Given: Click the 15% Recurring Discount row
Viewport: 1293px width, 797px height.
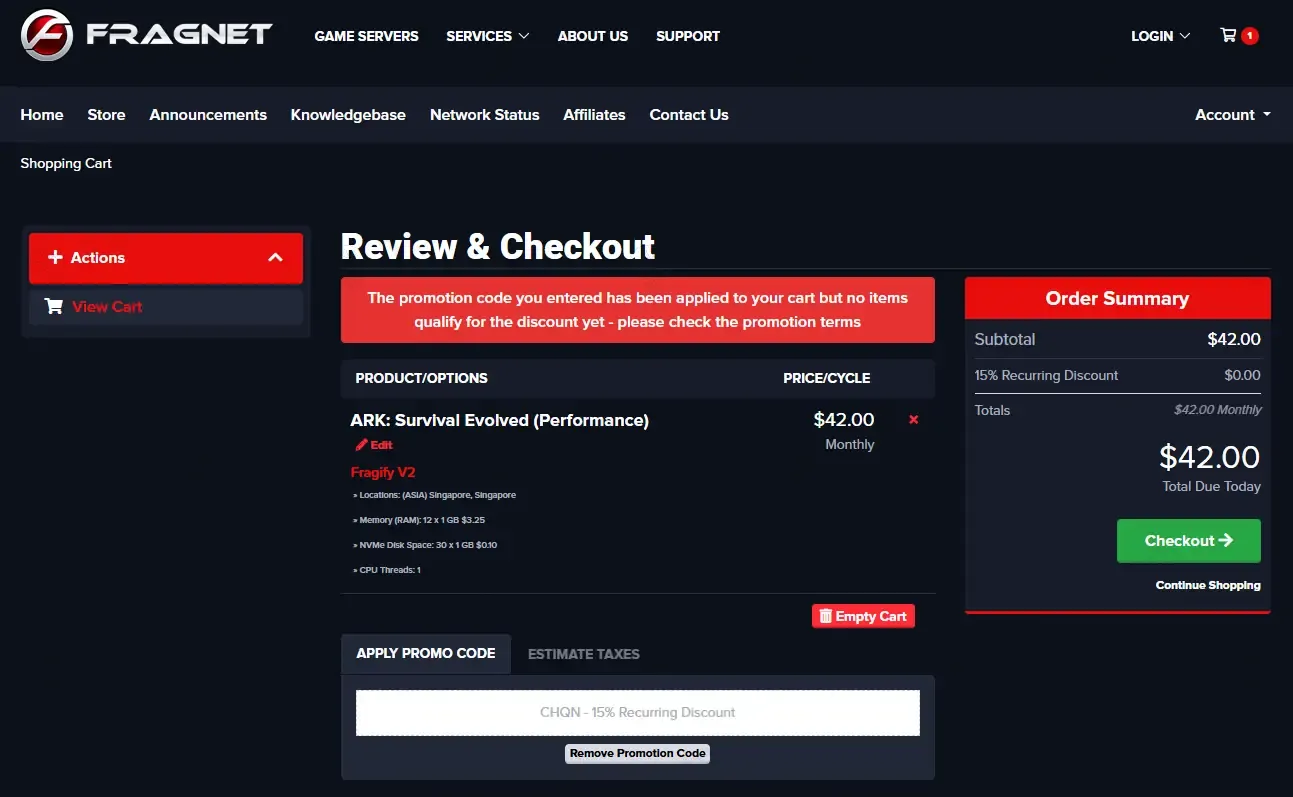Looking at the screenshot, I should (1118, 376).
